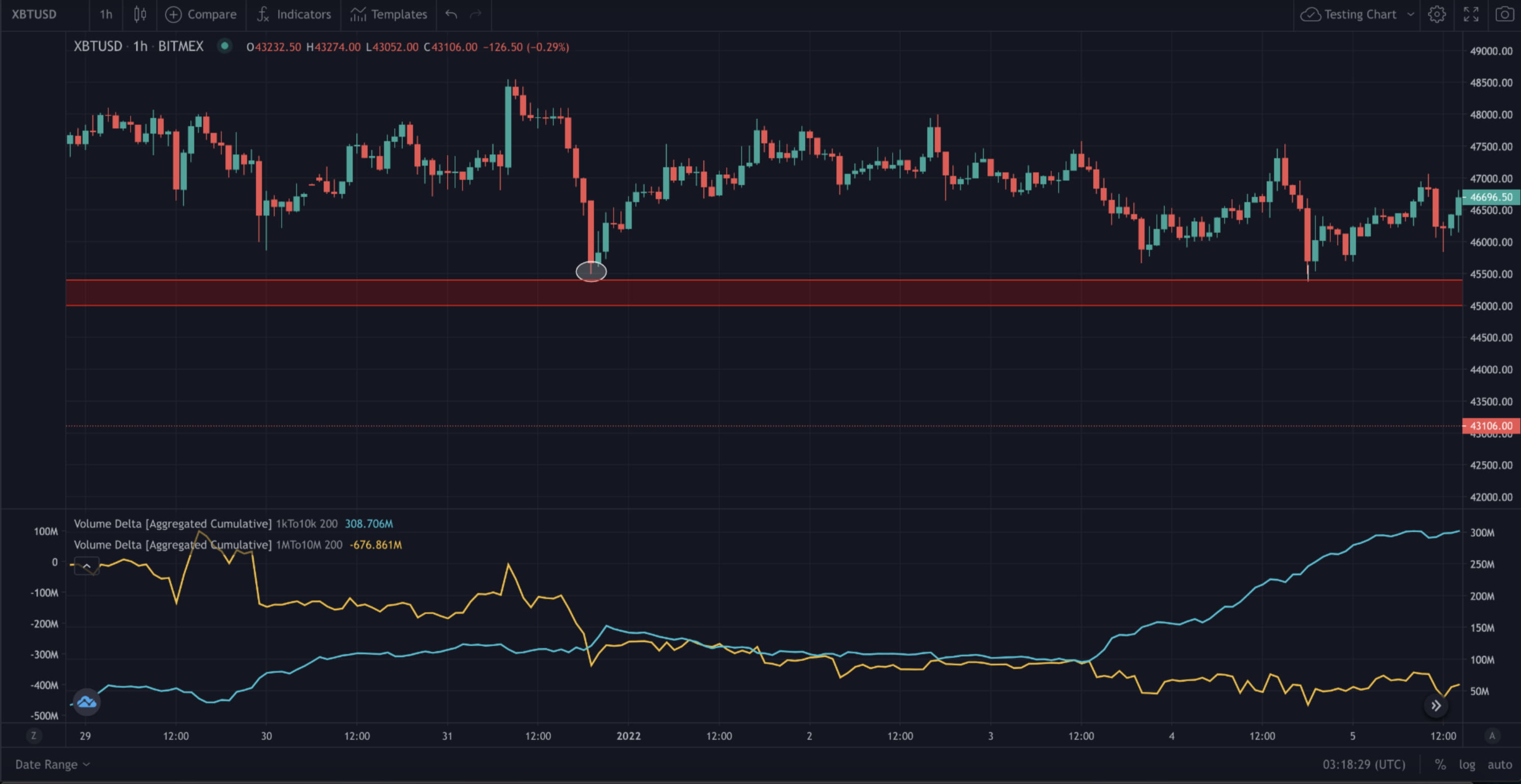Screen dimensions: 1521x784
Task: Change the 1h timeframe interval
Action: [106, 14]
